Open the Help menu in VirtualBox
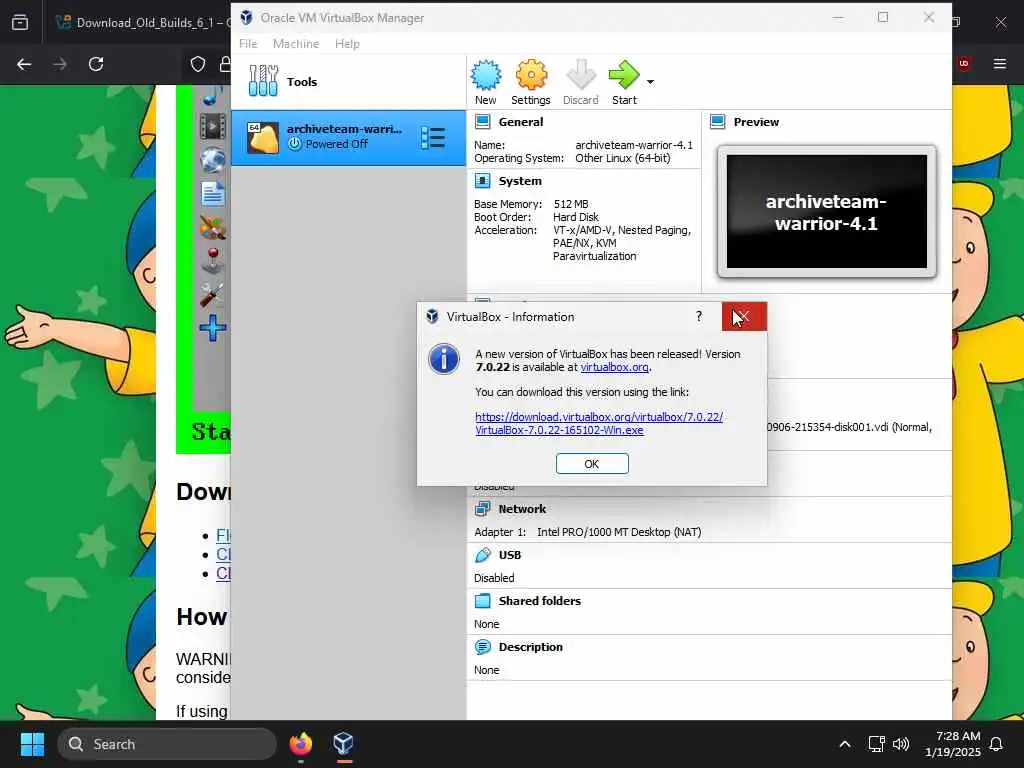1024x768 pixels. (x=347, y=44)
